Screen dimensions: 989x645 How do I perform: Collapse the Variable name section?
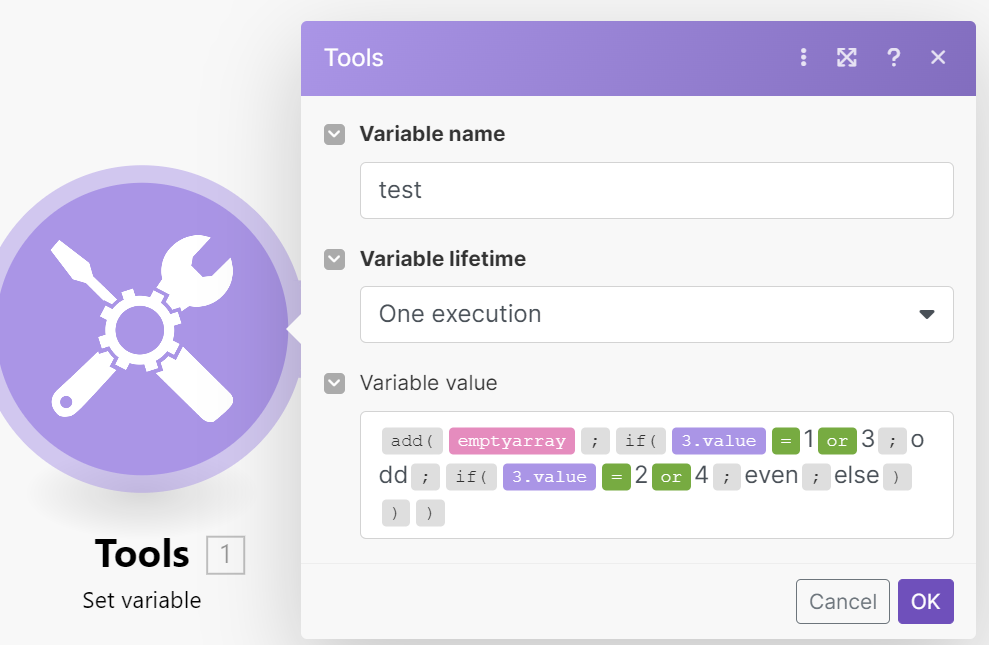tap(334, 134)
